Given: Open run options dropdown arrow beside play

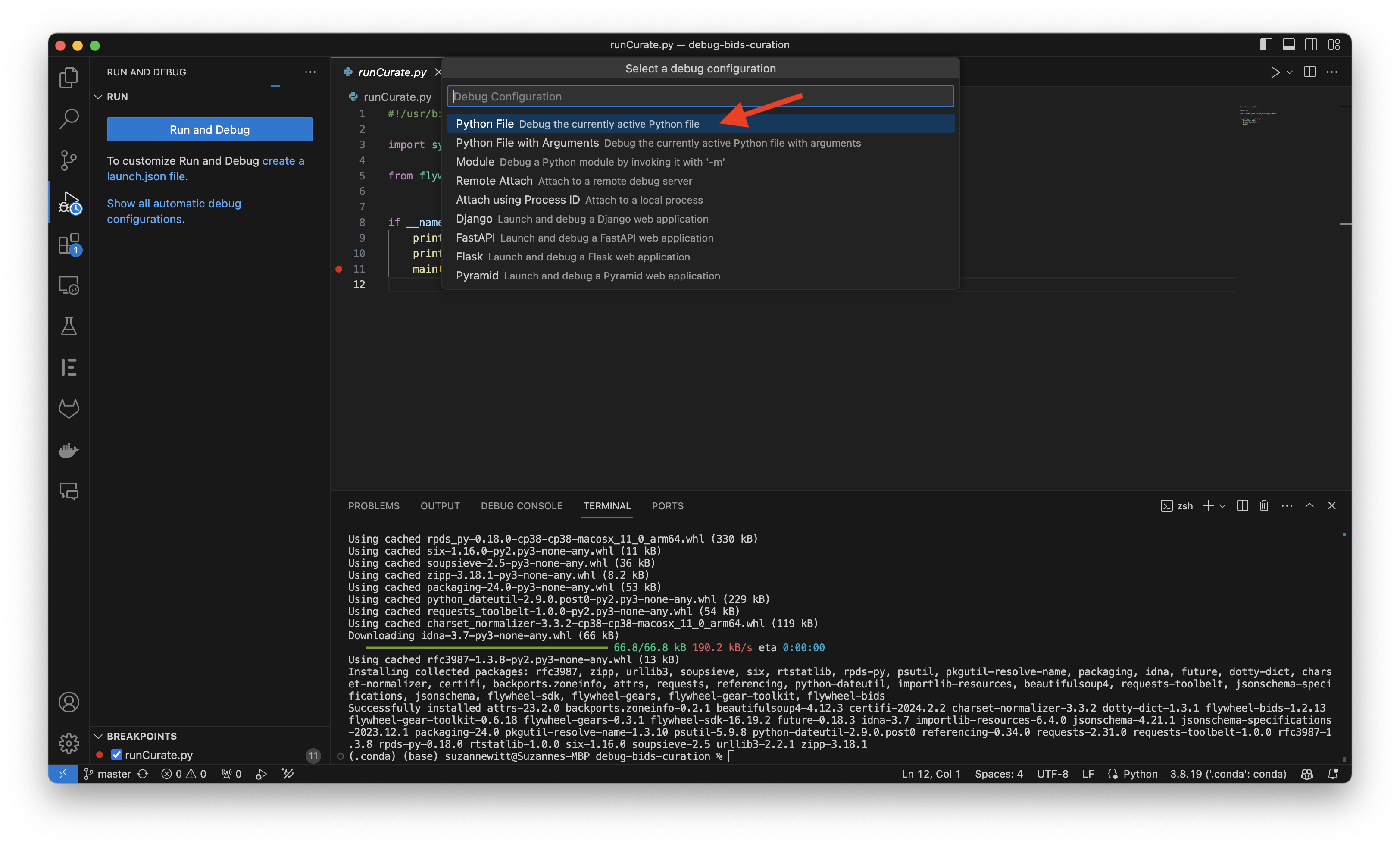Looking at the screenshot, I should pos(1290,72).
